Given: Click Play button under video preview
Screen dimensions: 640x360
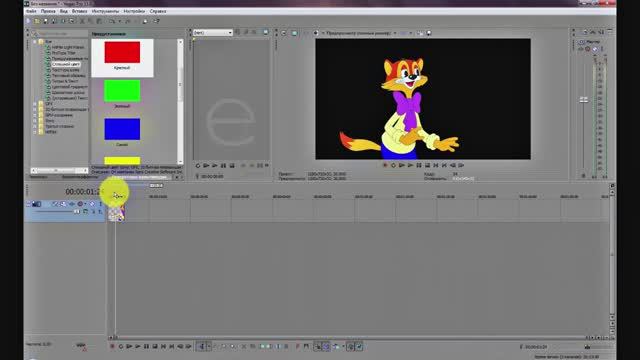Looking at the screenshot, I should [410, 165].
